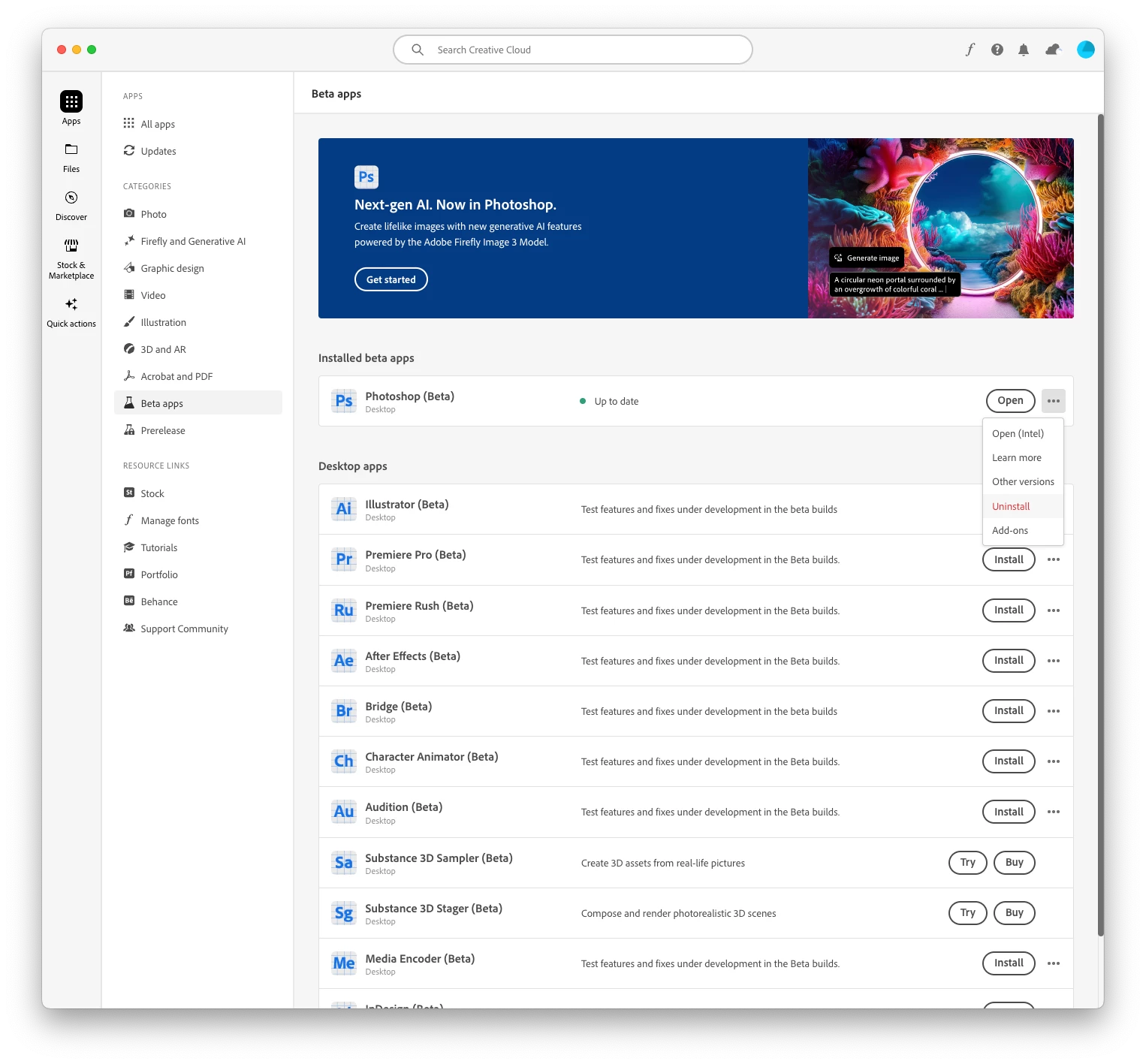
Task: Select the Photo category
Action: point(198,214)
